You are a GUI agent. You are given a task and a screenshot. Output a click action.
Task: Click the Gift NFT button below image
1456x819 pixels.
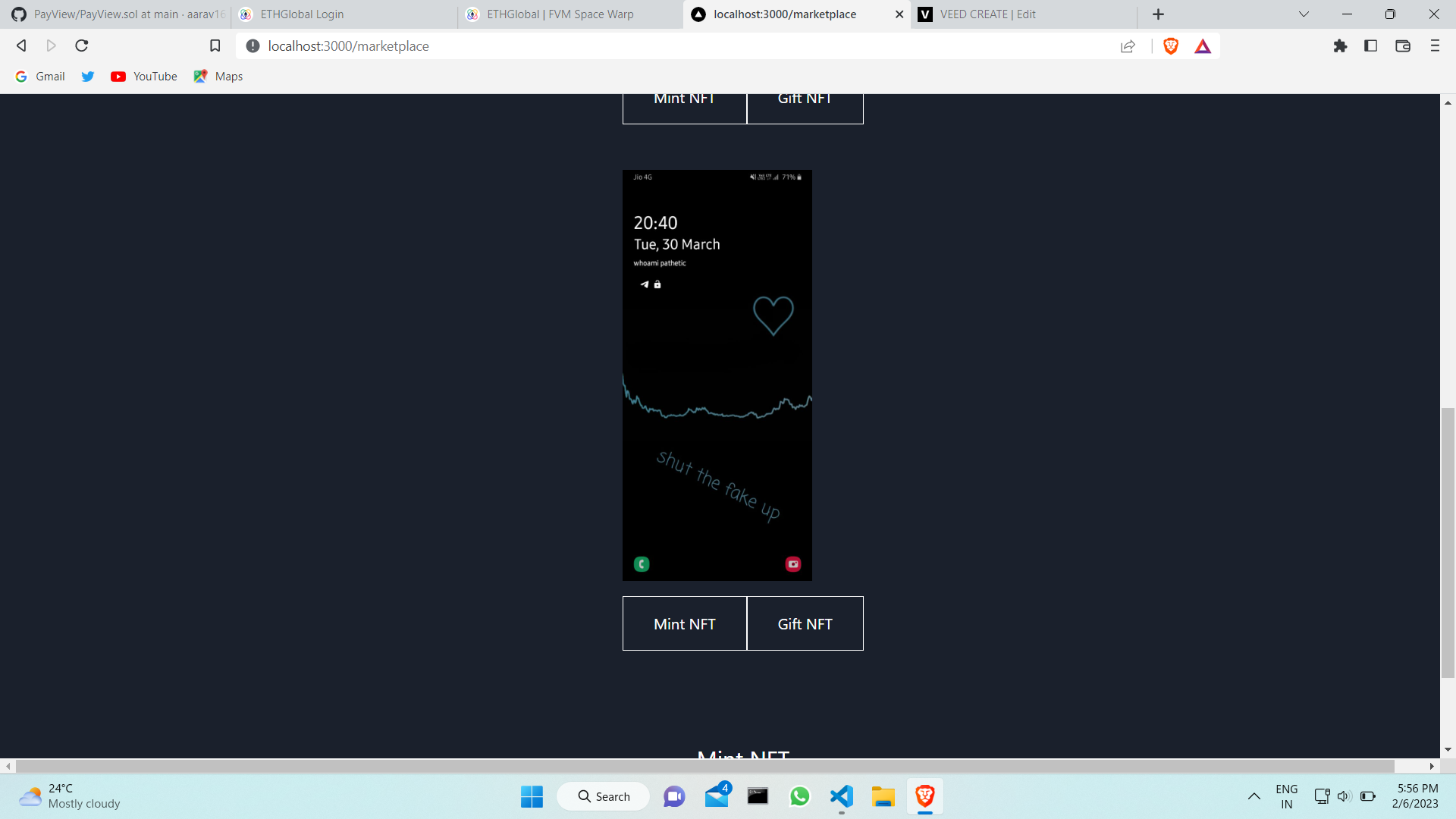[805, 624]
